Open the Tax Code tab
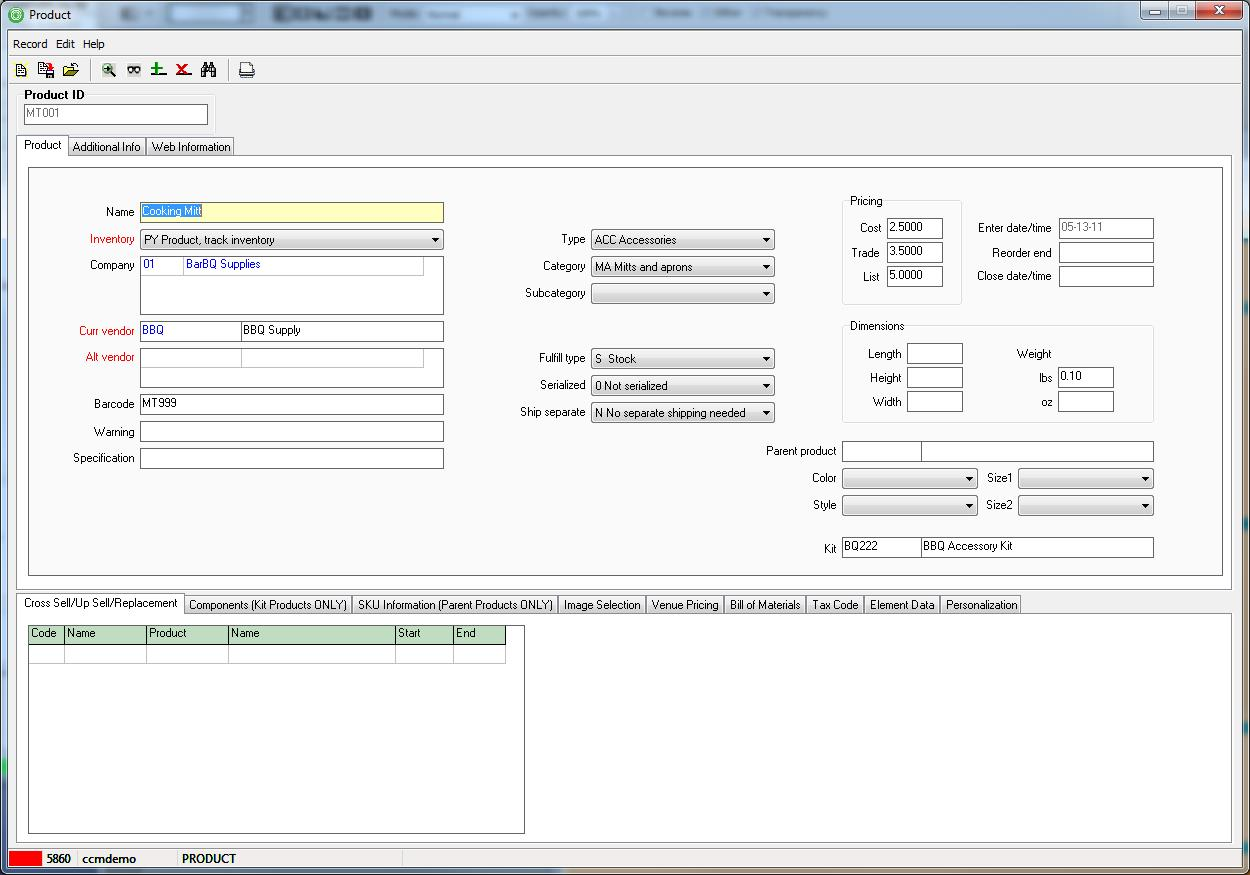The image size is (1250, 875). click(835, 605)
